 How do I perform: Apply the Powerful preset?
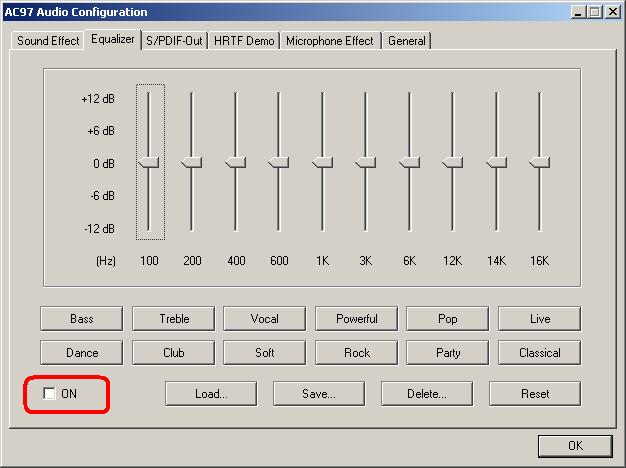tap(357, 319)
